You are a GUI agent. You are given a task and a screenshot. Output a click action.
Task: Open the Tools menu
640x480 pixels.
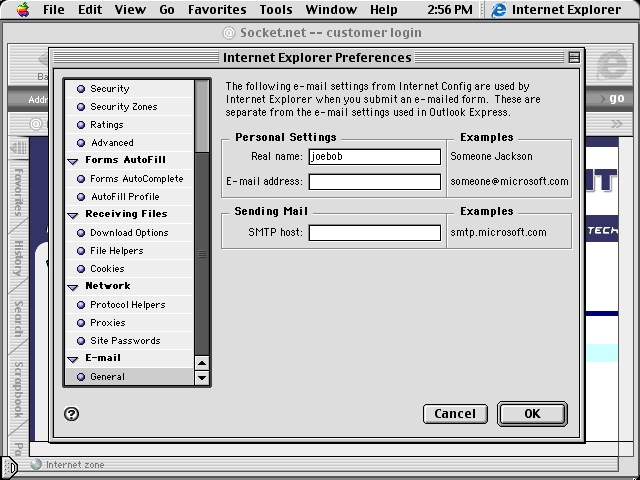(276, 9)
